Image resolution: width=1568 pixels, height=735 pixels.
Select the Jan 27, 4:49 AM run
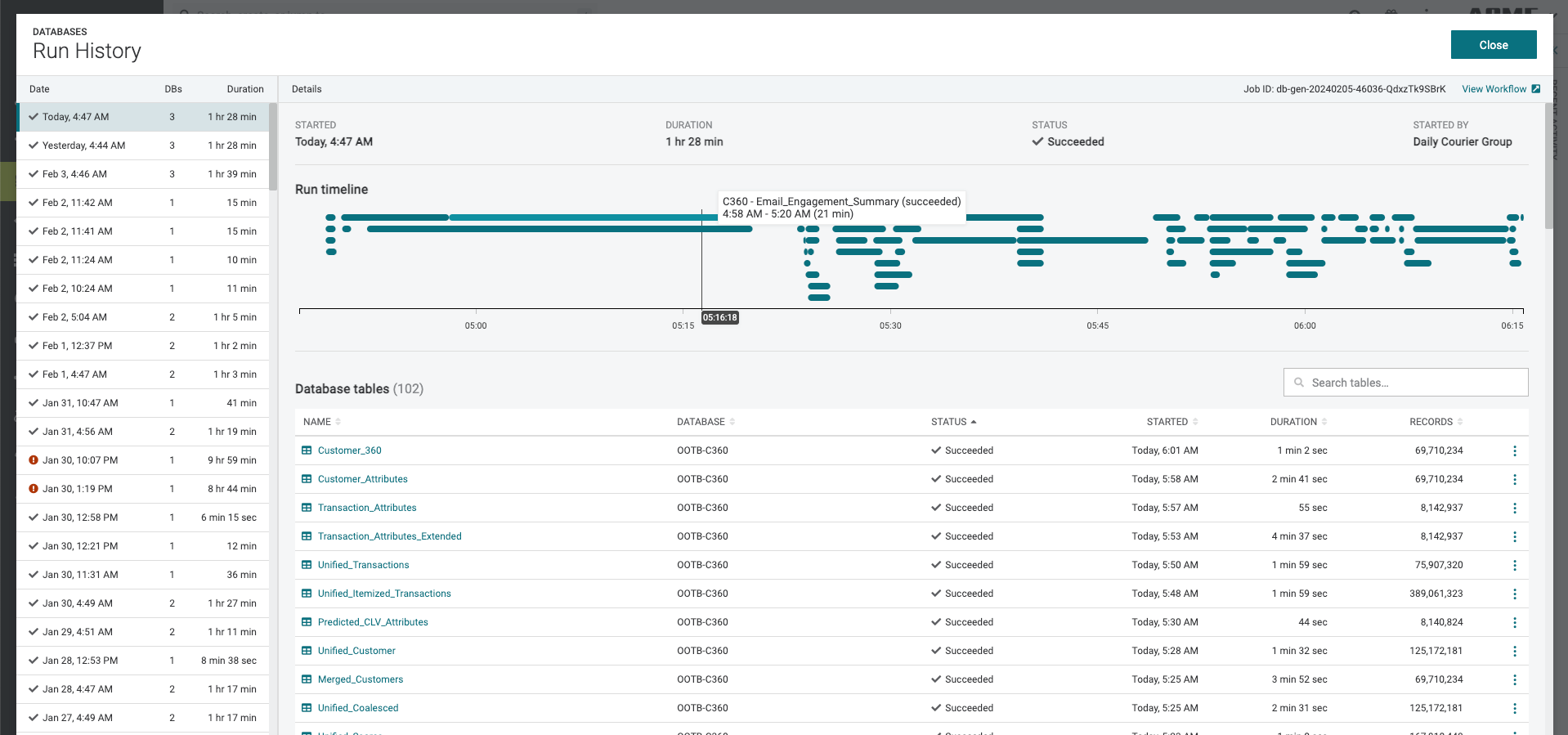pos(143,718)
